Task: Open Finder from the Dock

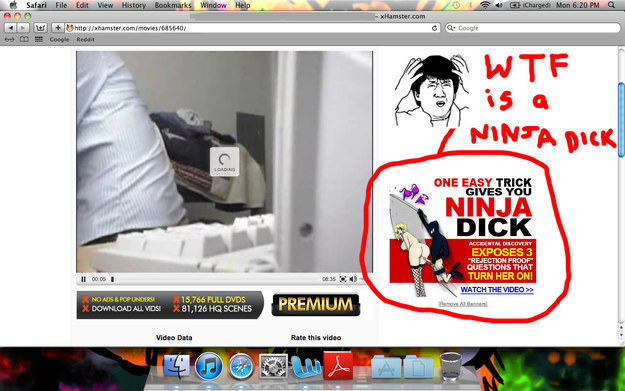Action: click(x=177, y=365)
